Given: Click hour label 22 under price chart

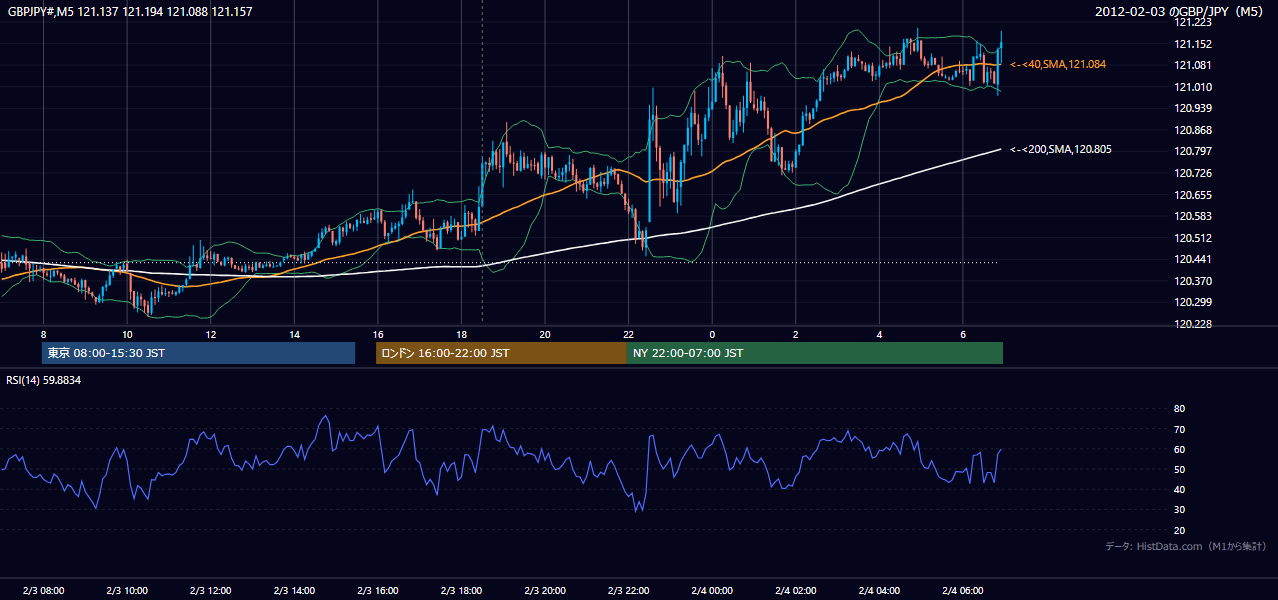Looking at the screenshot, I should (628, 334).
